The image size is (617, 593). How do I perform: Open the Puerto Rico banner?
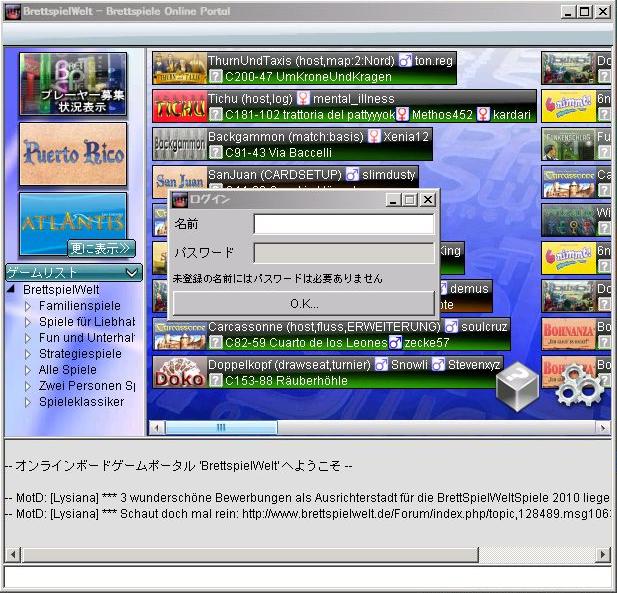coord(73,154)
